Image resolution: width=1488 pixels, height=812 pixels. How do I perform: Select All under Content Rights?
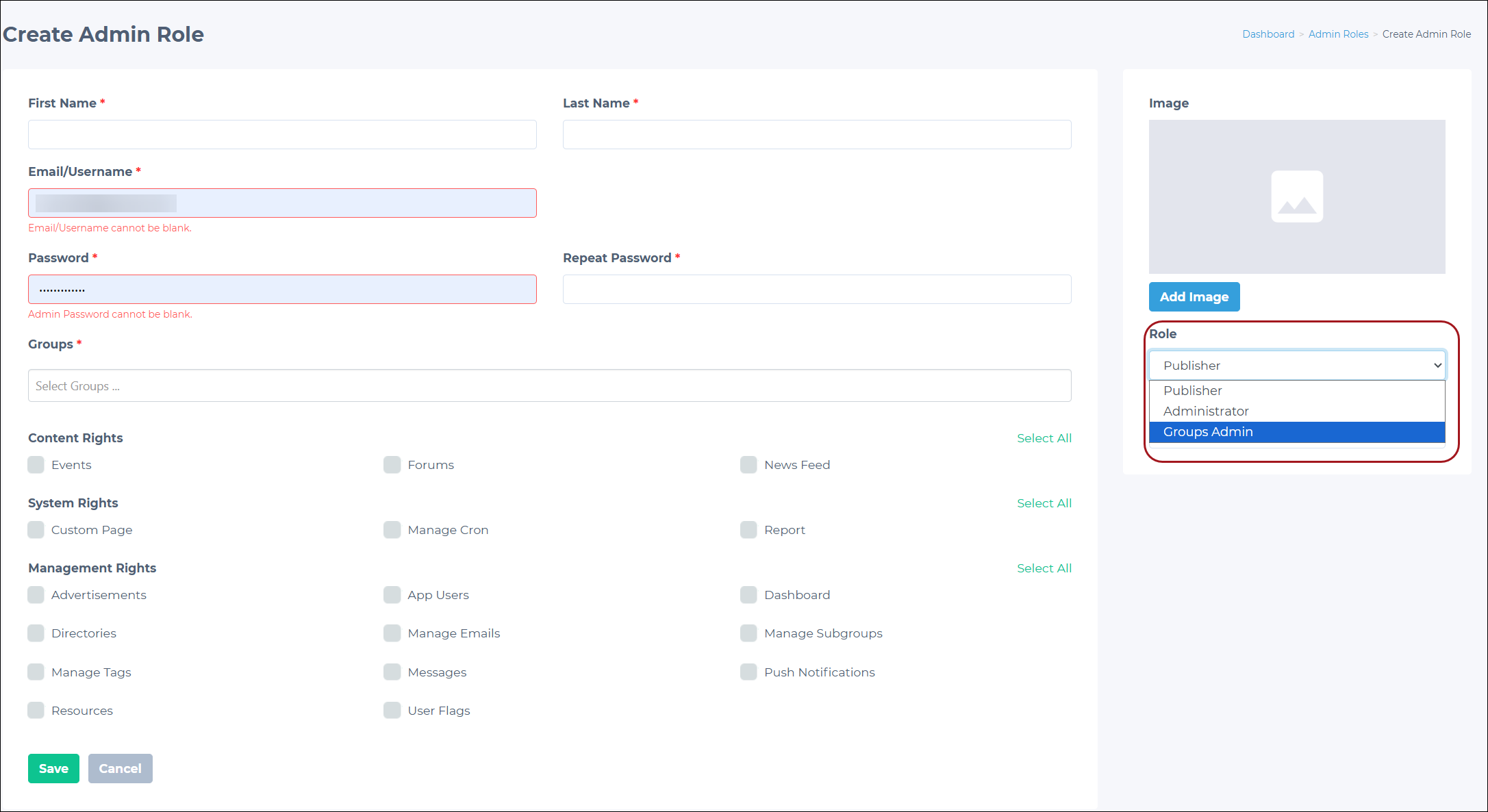coord(1044,438)
